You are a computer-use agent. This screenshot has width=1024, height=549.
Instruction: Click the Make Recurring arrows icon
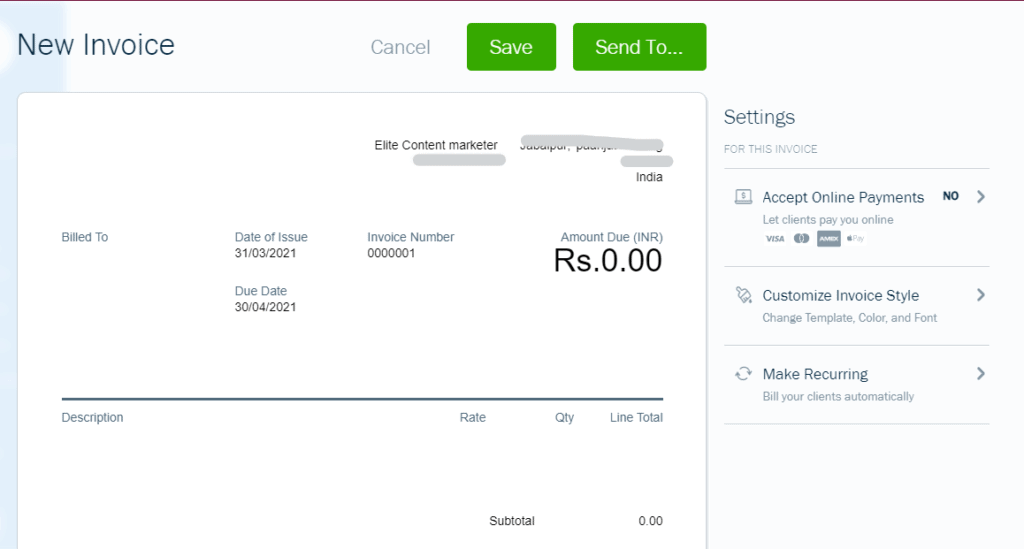tap(743, 373)
